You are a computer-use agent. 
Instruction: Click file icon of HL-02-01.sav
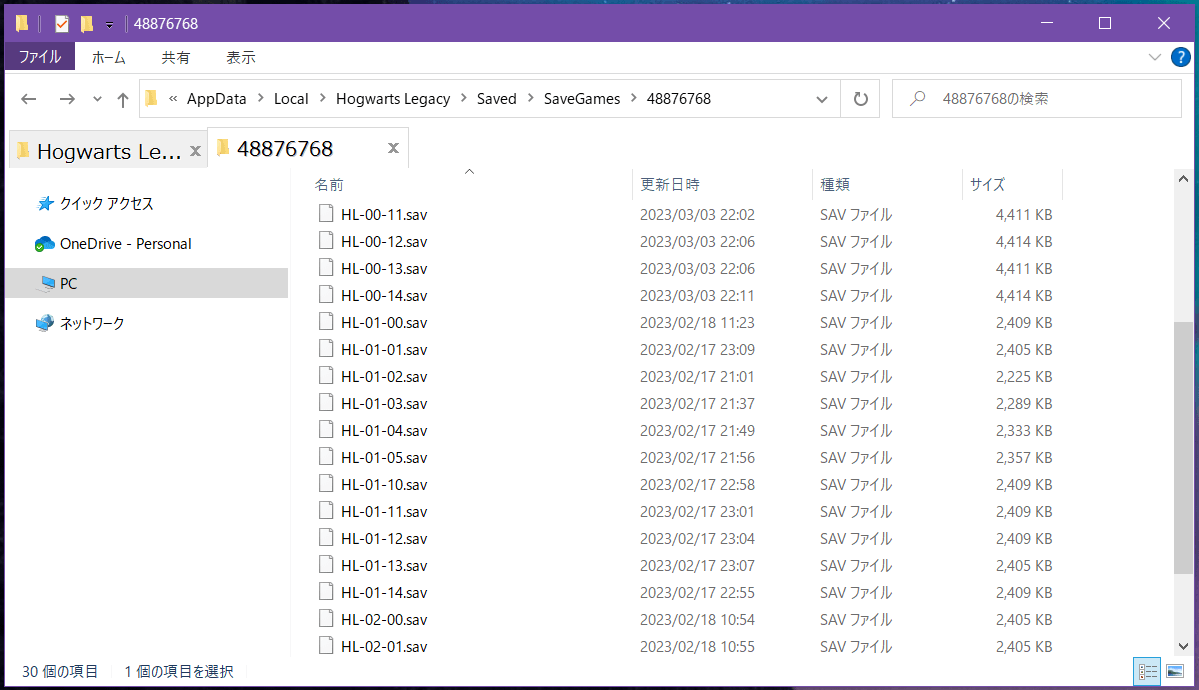click(326, 646)
